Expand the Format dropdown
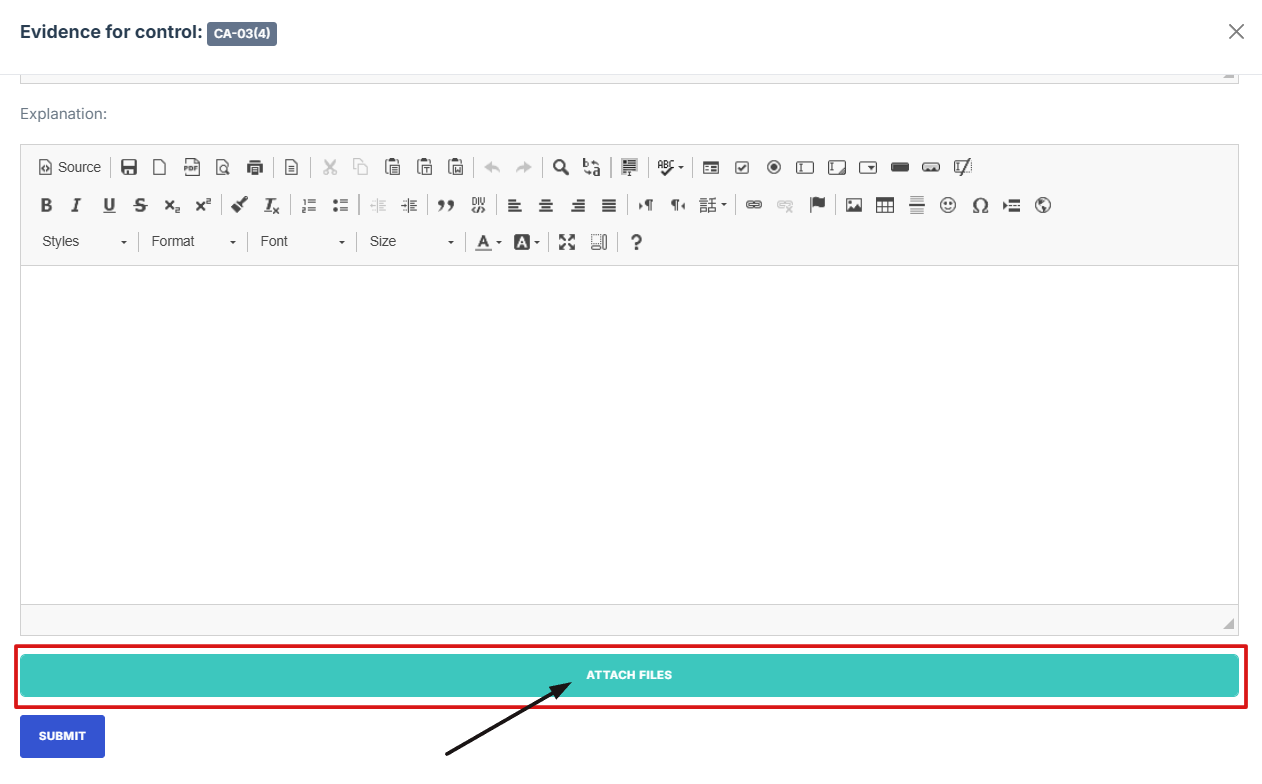The image size is (1262, 784). coord(193,242)
